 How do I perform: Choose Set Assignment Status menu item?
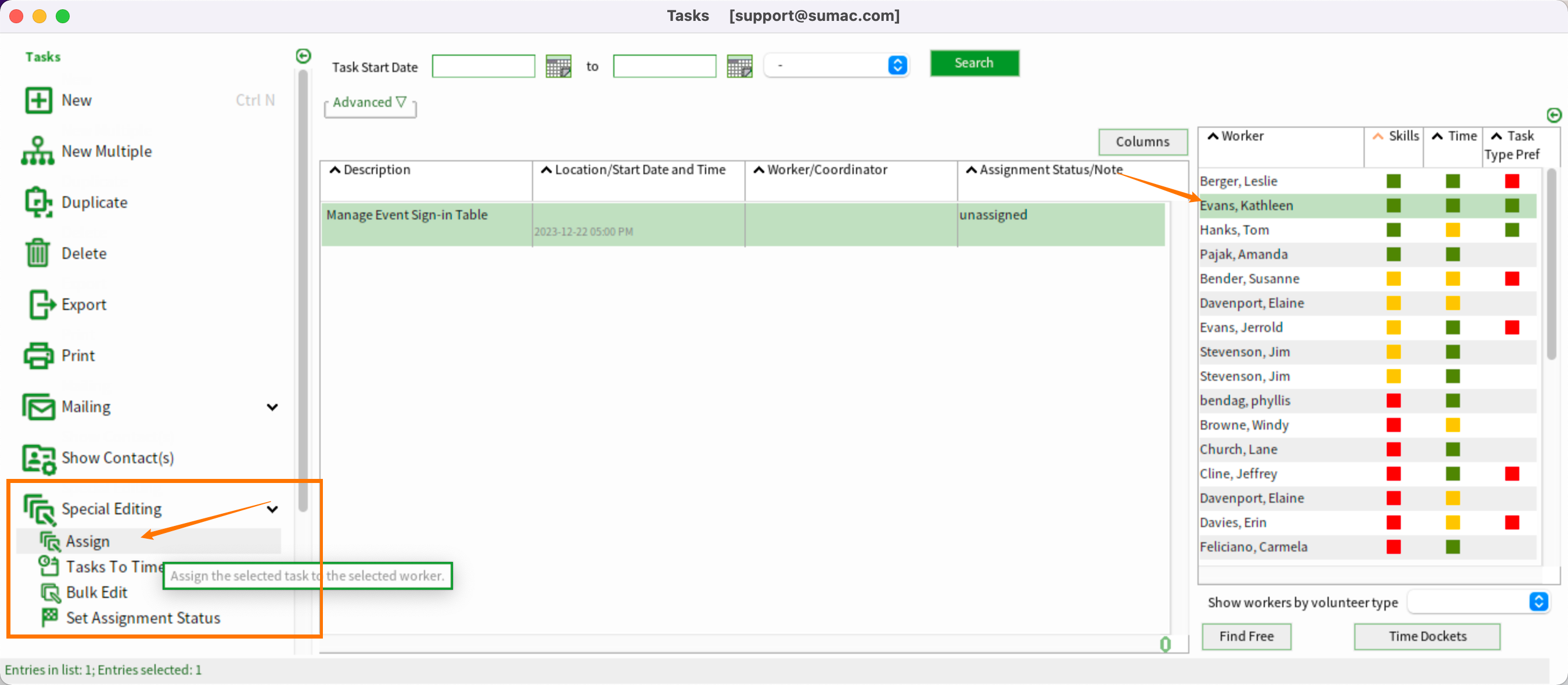143,618
